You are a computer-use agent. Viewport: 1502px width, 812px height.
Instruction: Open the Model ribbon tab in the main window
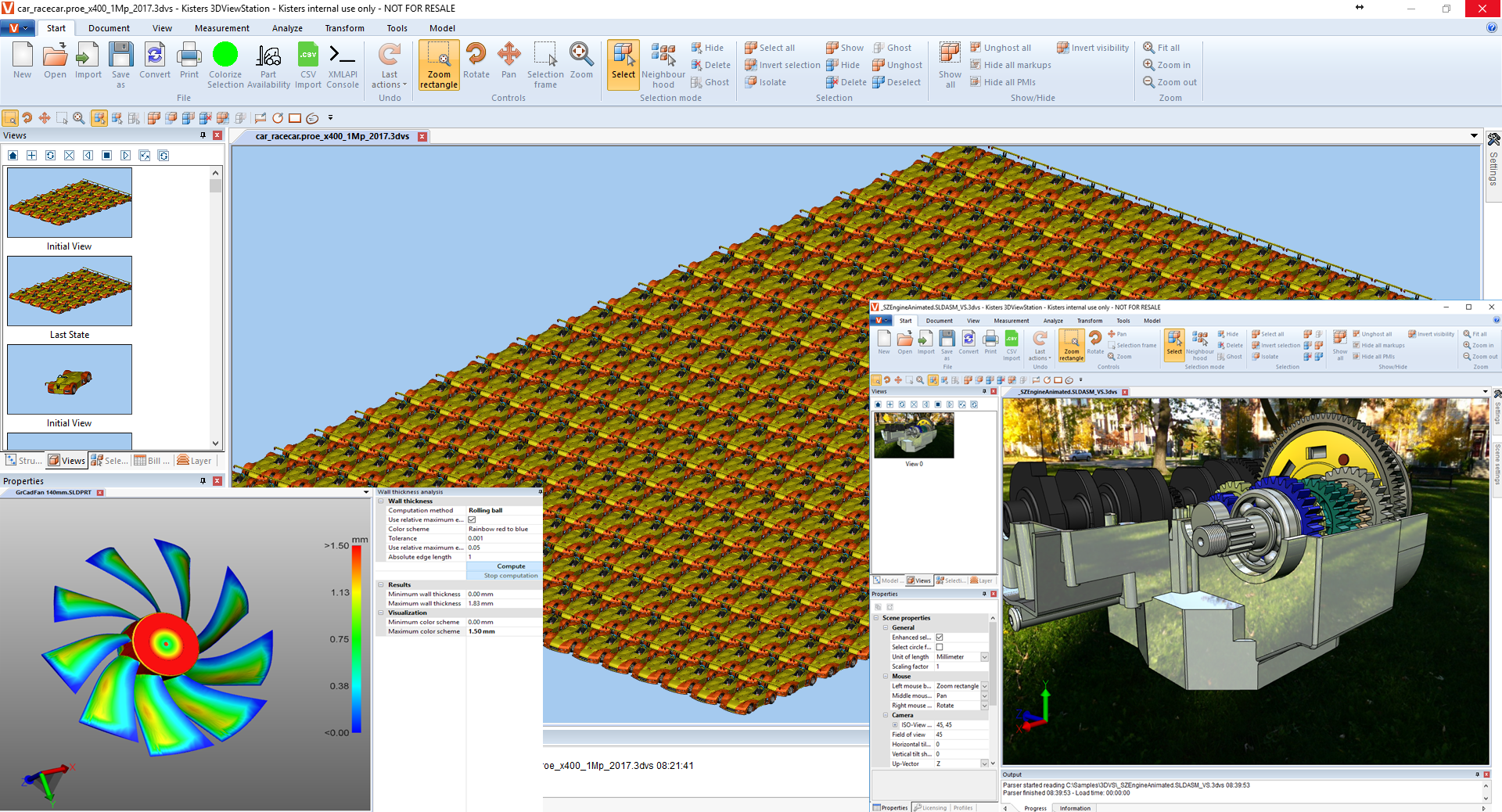pos(442,28)
